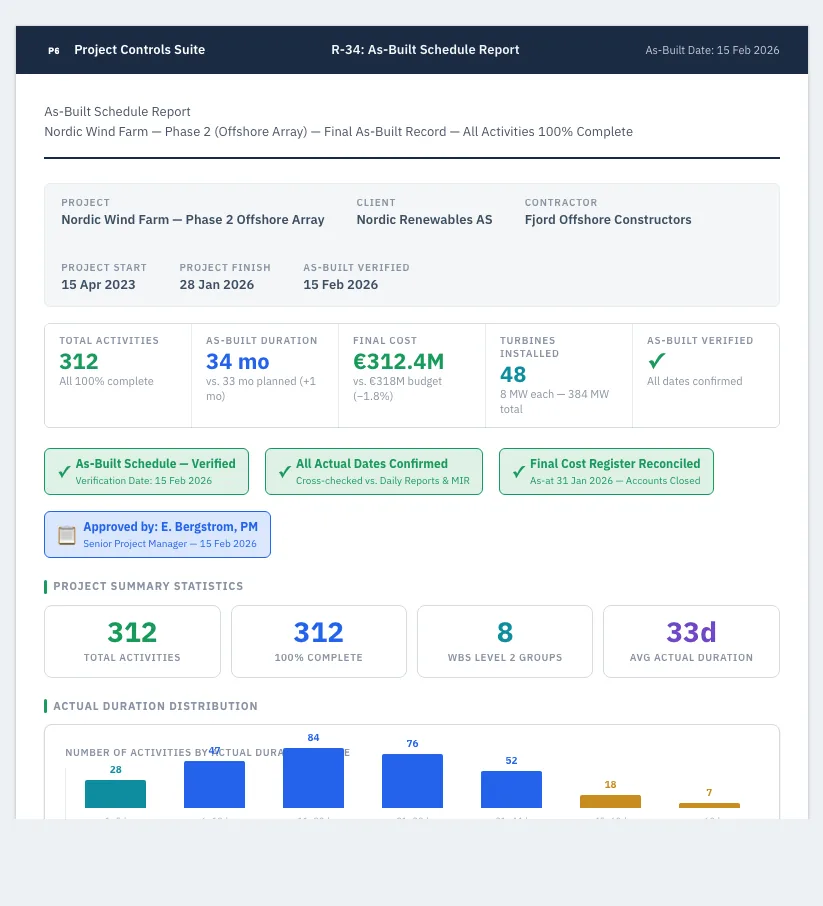Click the WBS Level 2 Groups card

point(505,641)
